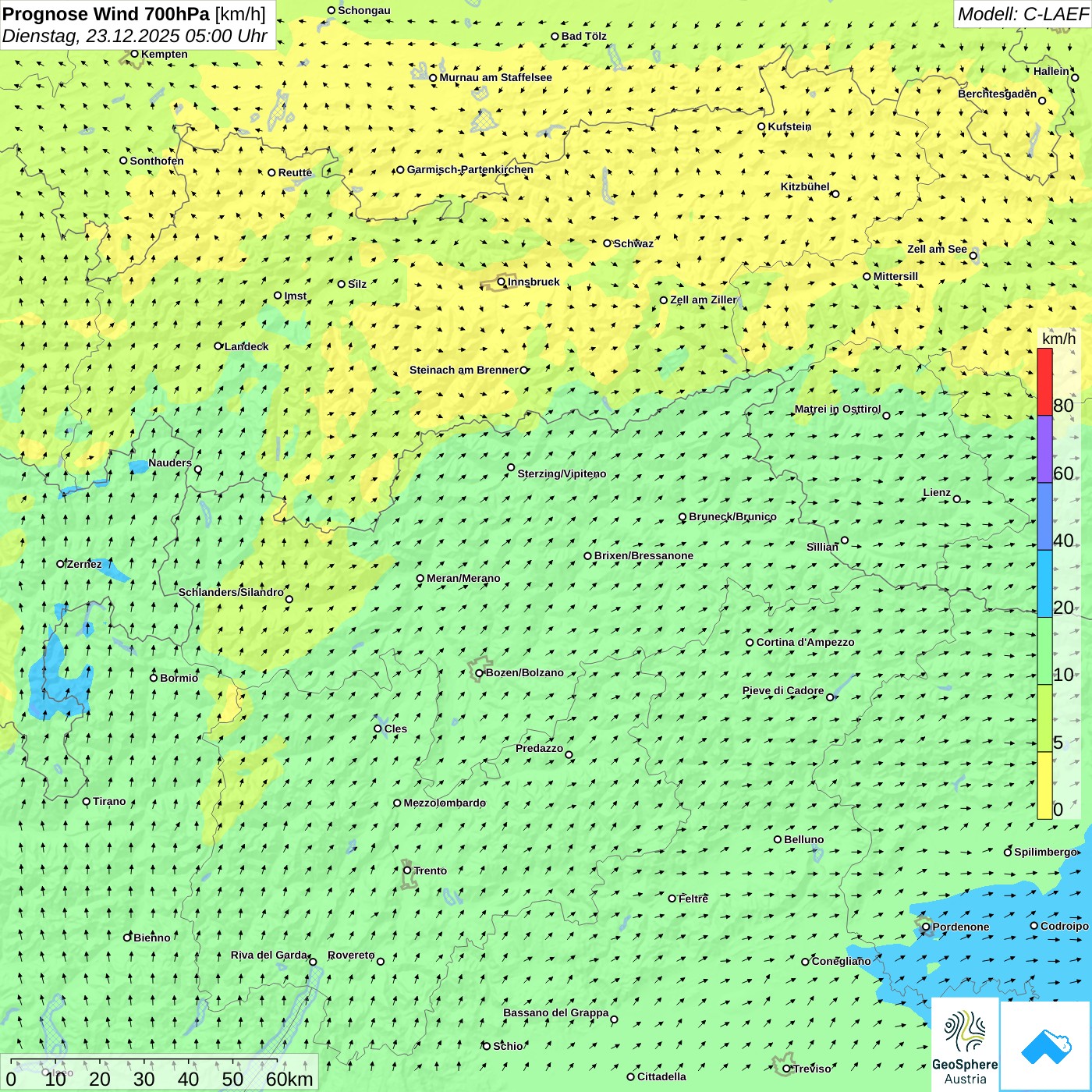Click the 'Reutte' label

coord(295,172)
